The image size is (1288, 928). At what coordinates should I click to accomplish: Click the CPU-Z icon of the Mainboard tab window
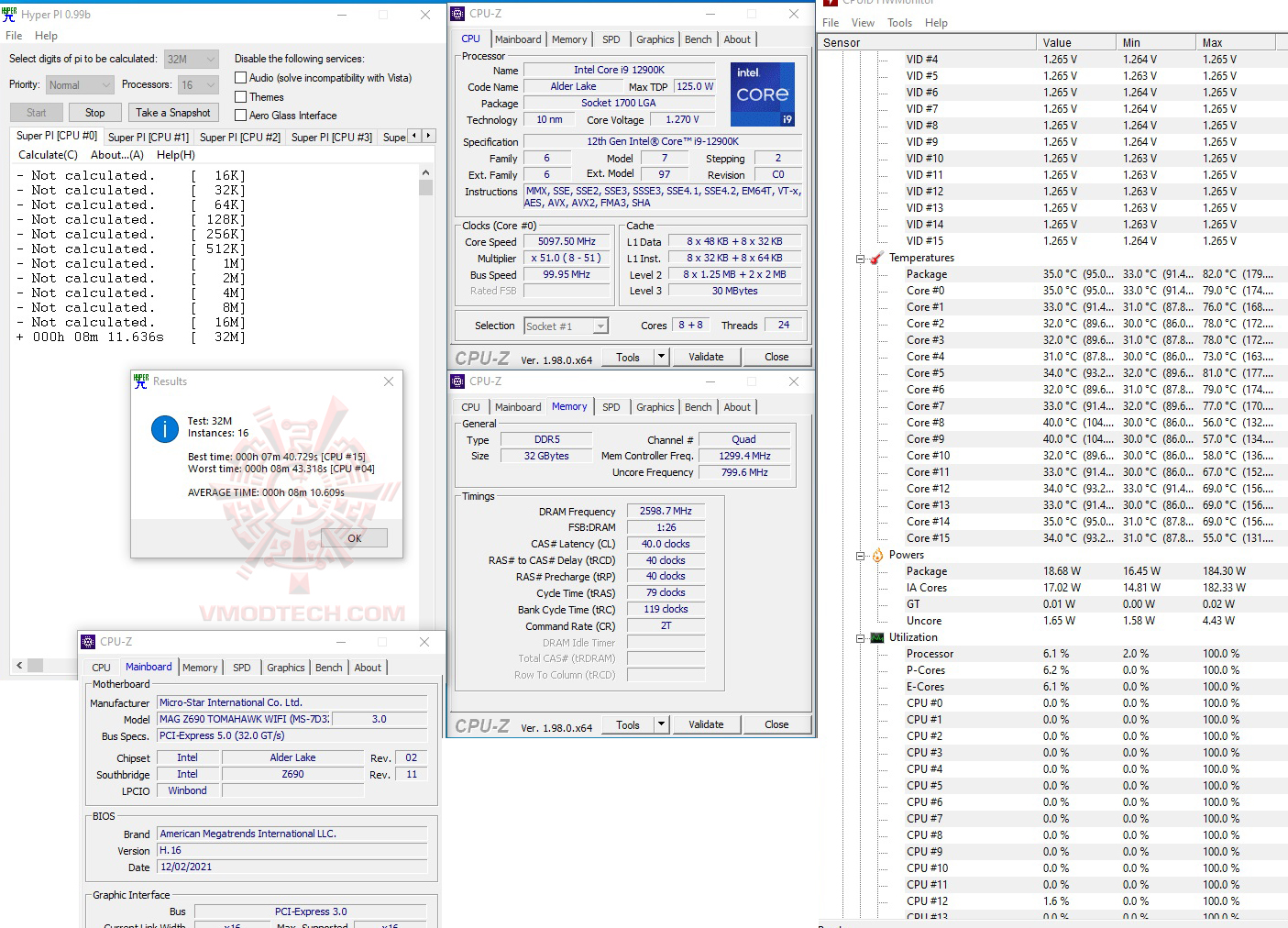point(88,642)
